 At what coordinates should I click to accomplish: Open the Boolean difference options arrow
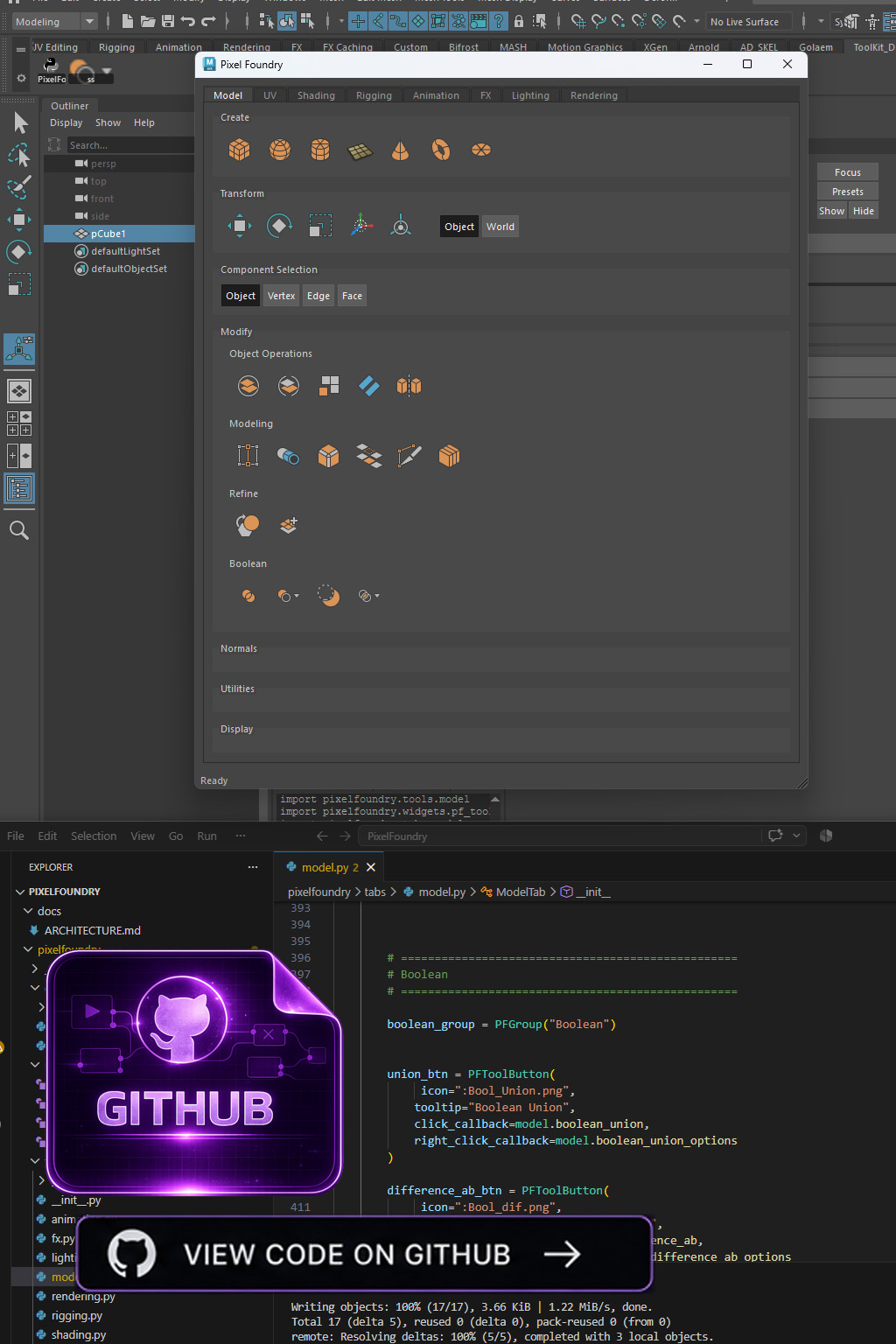click(297, 596)
